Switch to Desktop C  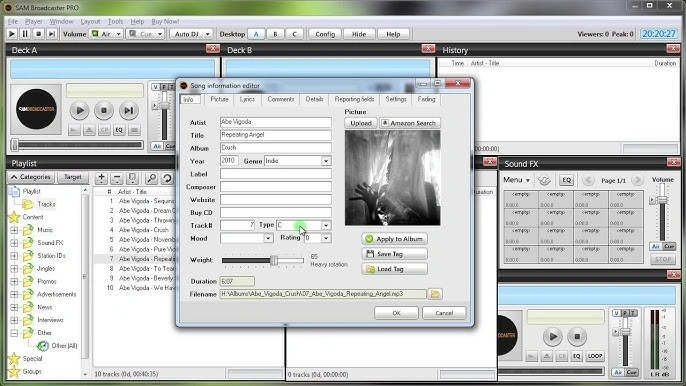tap(294, 34)
